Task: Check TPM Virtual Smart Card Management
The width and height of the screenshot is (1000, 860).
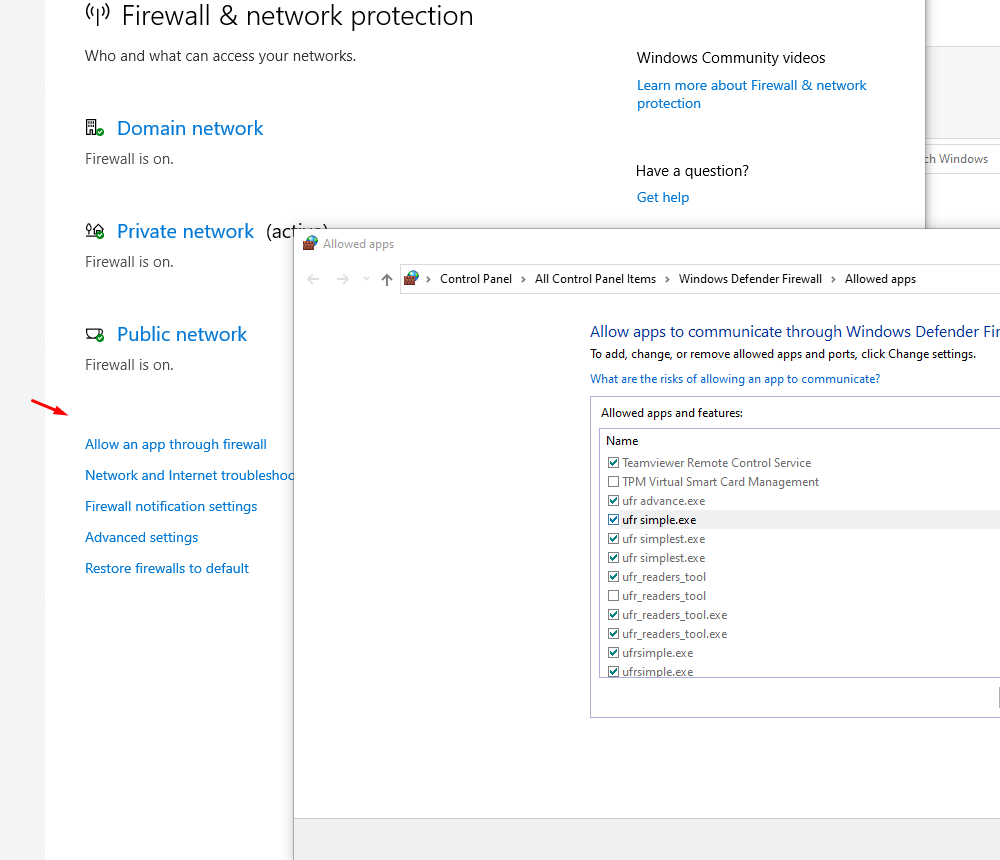Action: [x=614, y=482]
